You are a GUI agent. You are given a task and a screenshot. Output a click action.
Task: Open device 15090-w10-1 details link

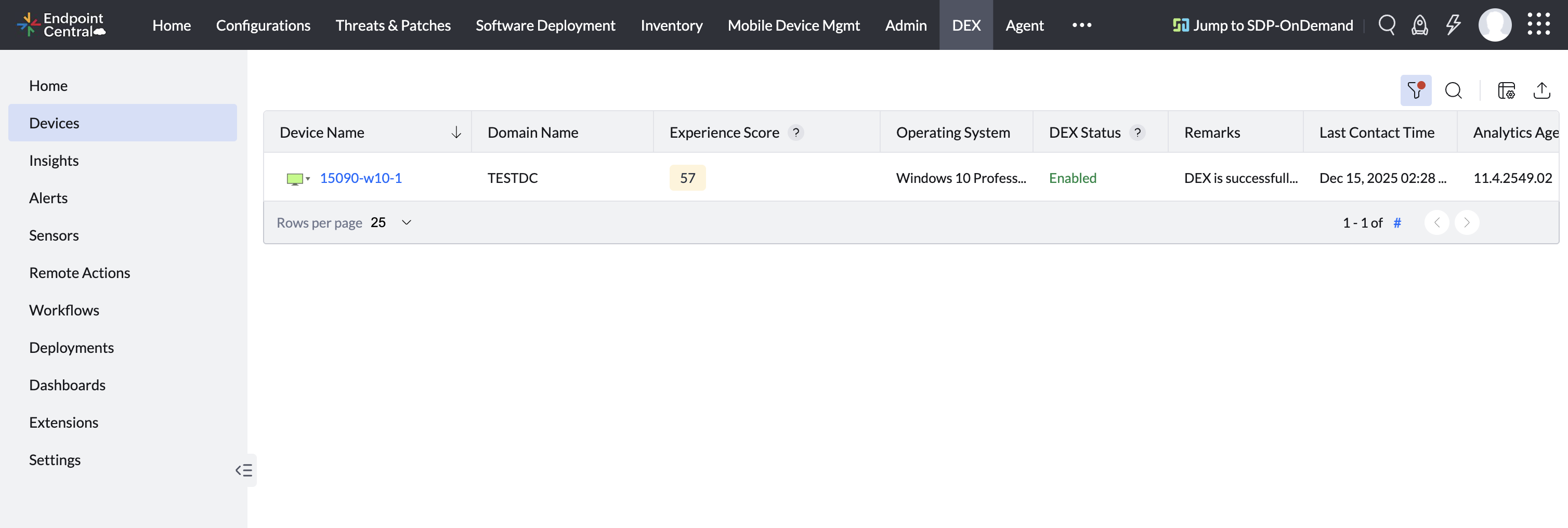(x=360, y=178)
